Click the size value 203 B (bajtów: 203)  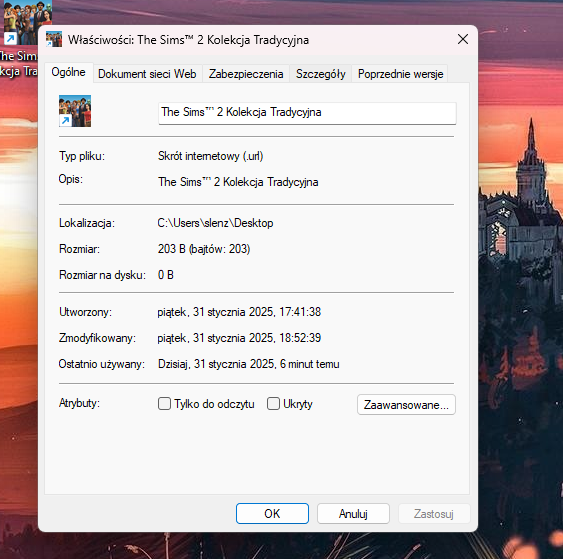click(x=204, y=249)
